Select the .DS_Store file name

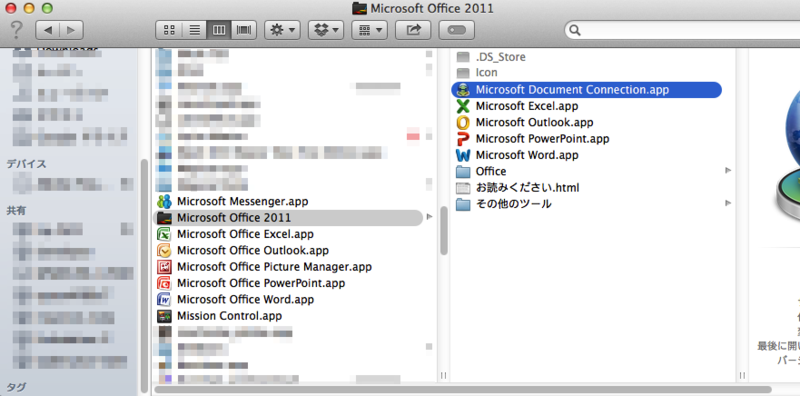[501, 57]
